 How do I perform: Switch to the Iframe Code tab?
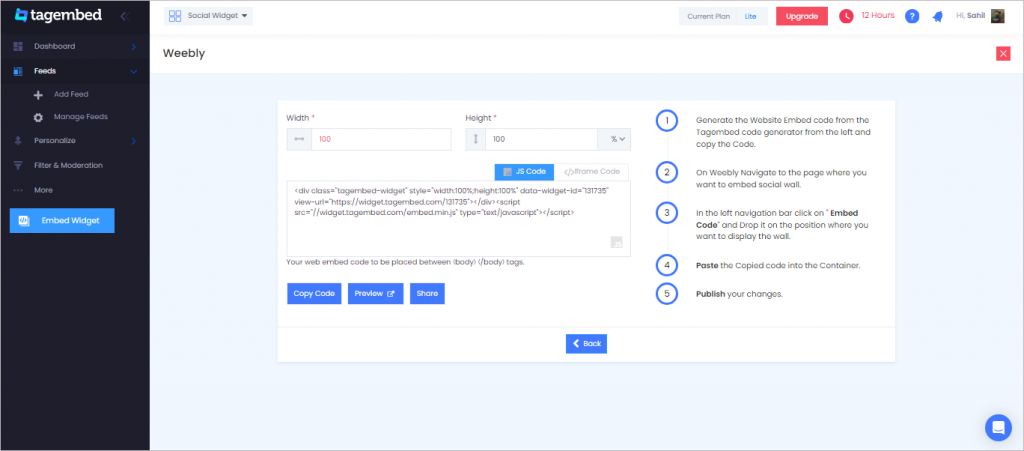[592, 172]
